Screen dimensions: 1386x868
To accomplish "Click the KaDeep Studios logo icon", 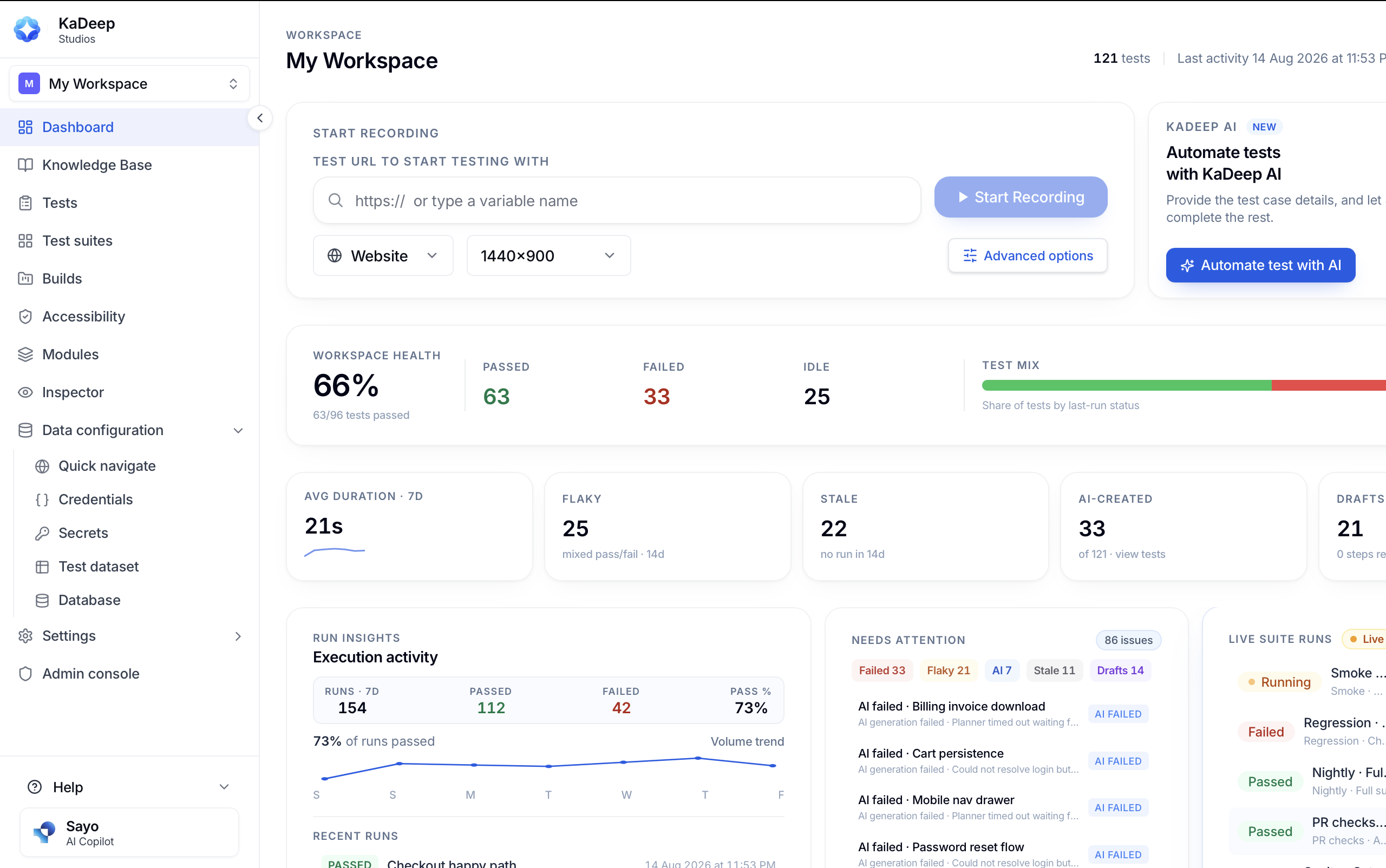I will point(27,29).
